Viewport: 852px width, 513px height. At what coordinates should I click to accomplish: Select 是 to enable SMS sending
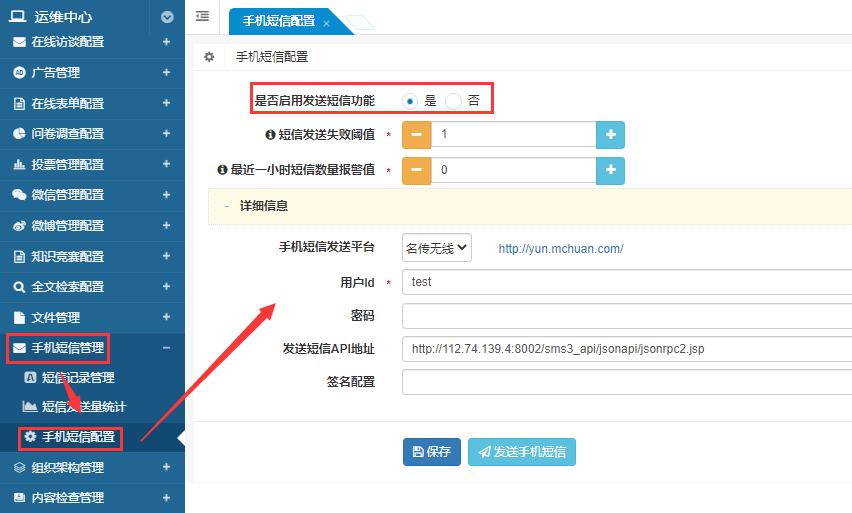[411, 101]
